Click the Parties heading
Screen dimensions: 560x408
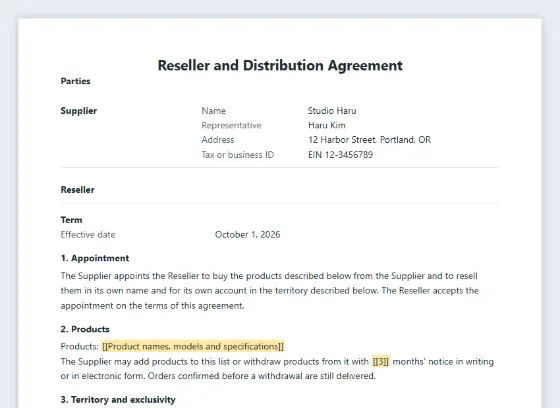75,81
